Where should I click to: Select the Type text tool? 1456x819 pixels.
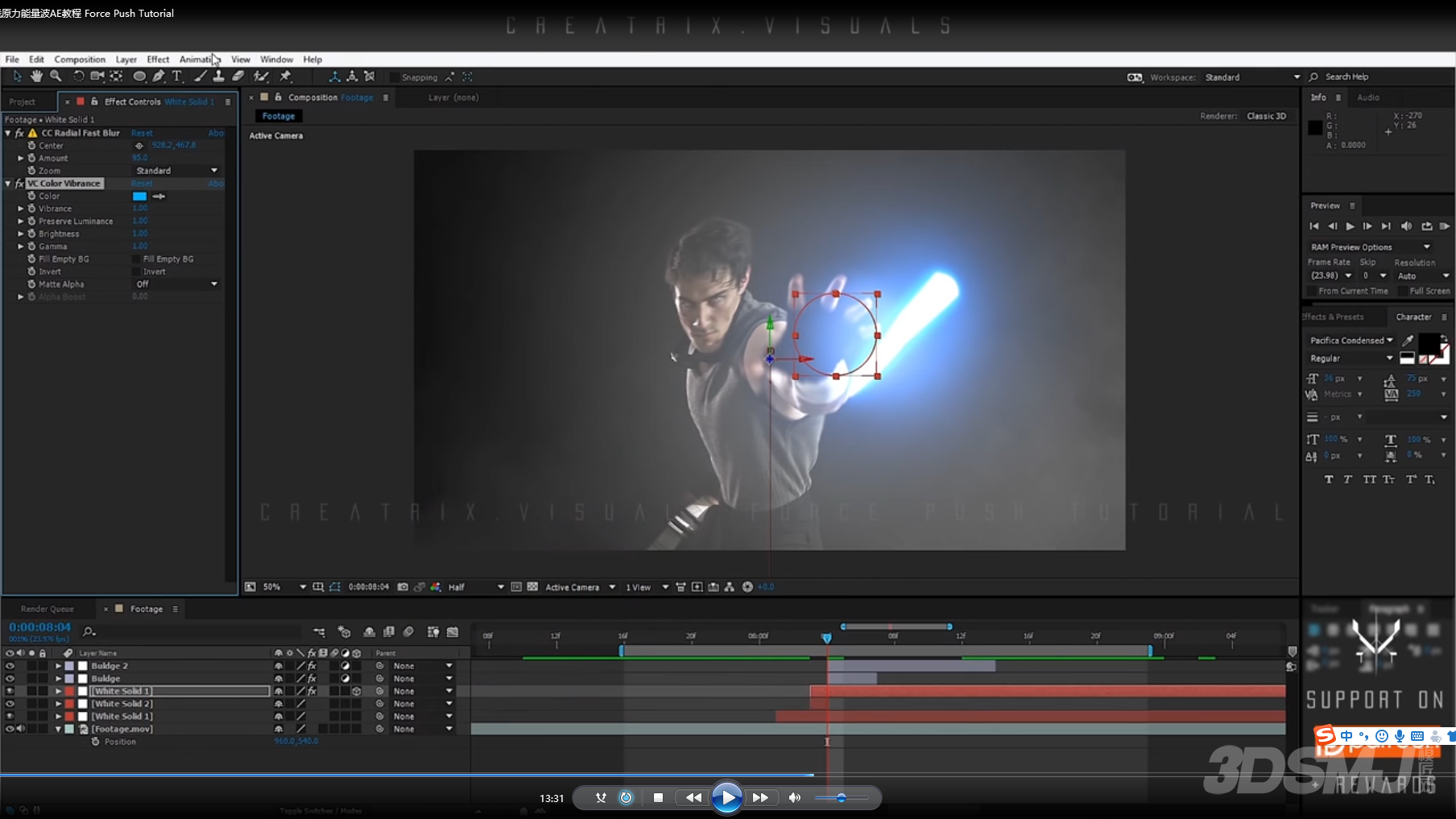pos(177,76)
